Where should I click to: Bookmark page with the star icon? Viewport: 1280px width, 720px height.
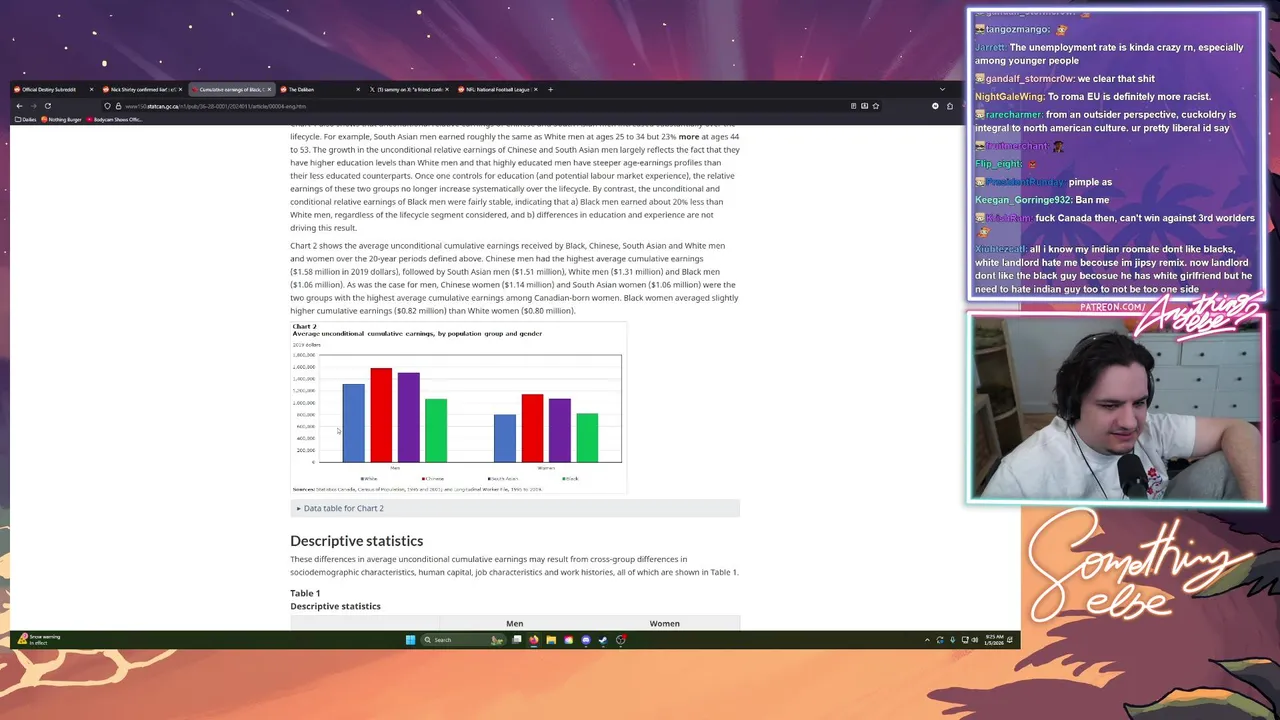(875, 106)
